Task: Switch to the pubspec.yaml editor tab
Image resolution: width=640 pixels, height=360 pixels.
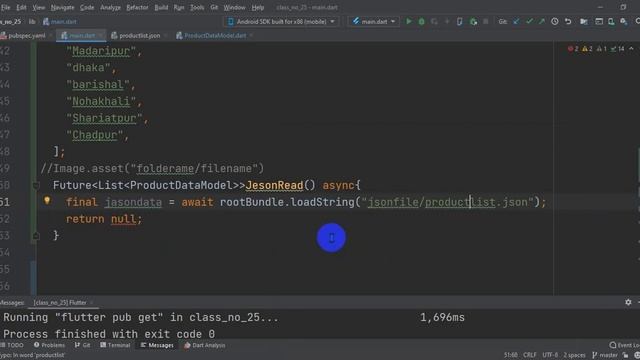Action: 26,36
